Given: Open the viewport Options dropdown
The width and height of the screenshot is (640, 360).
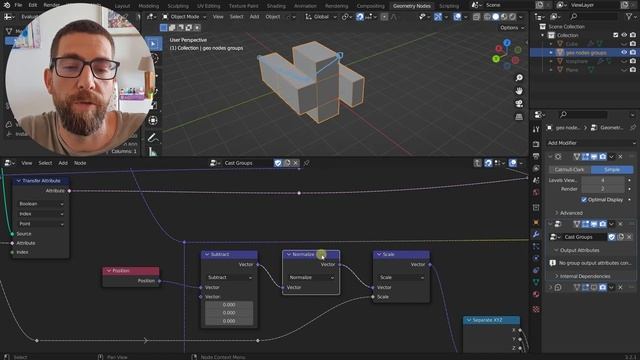Looking at the screenshot, I should click(512, 28).
